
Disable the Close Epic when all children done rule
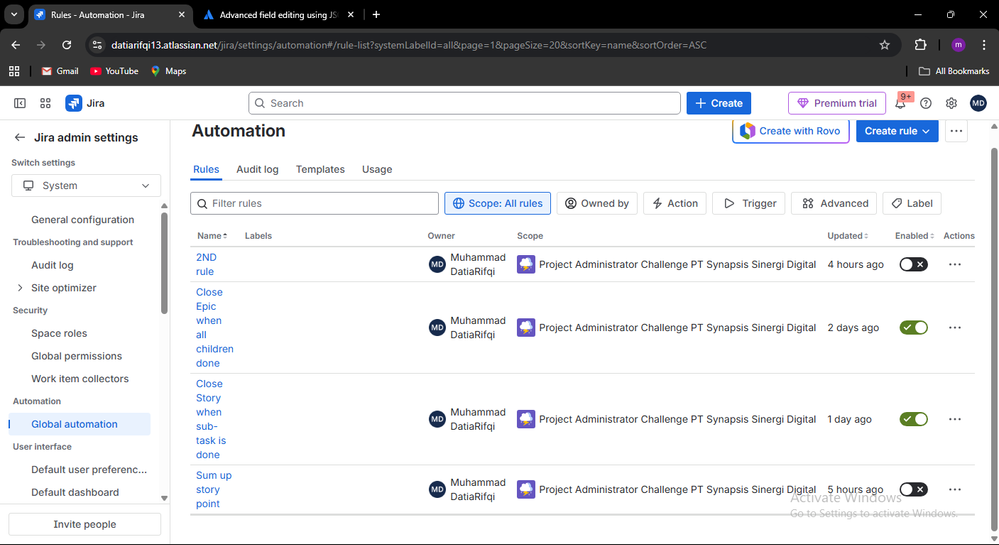point(913,328)
